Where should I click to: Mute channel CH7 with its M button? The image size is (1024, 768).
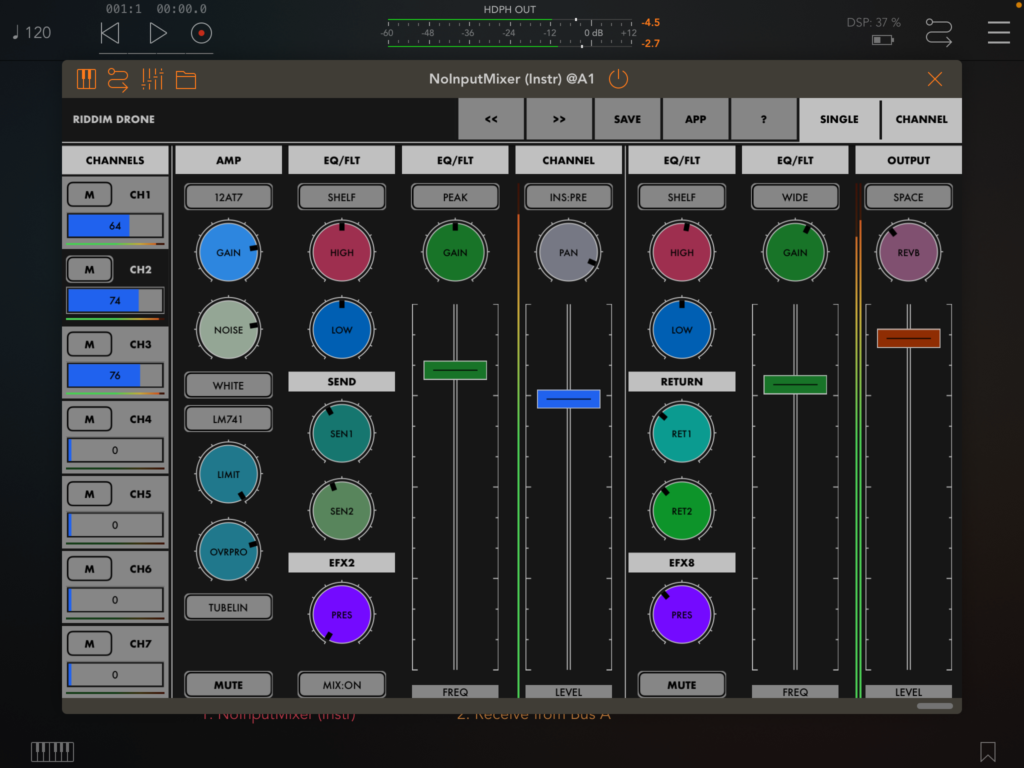pyautogui.click(x=89, y=644)
